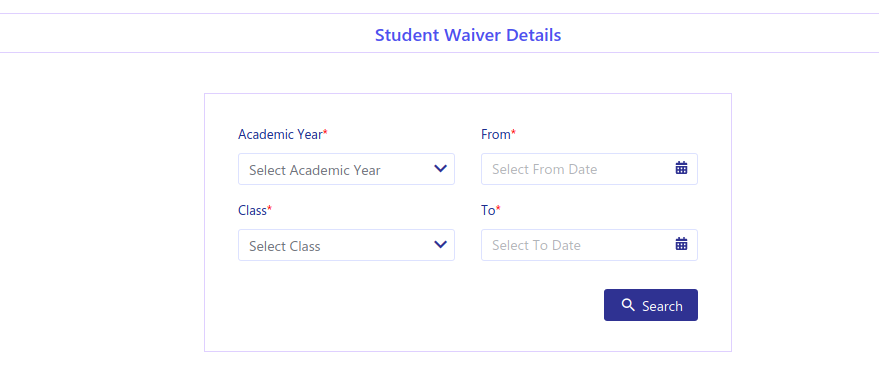Open the From date calendar icon
Image resolution: width=879 pixels, height=392 pixels.
pyautogui.click(x=681, y=168)
